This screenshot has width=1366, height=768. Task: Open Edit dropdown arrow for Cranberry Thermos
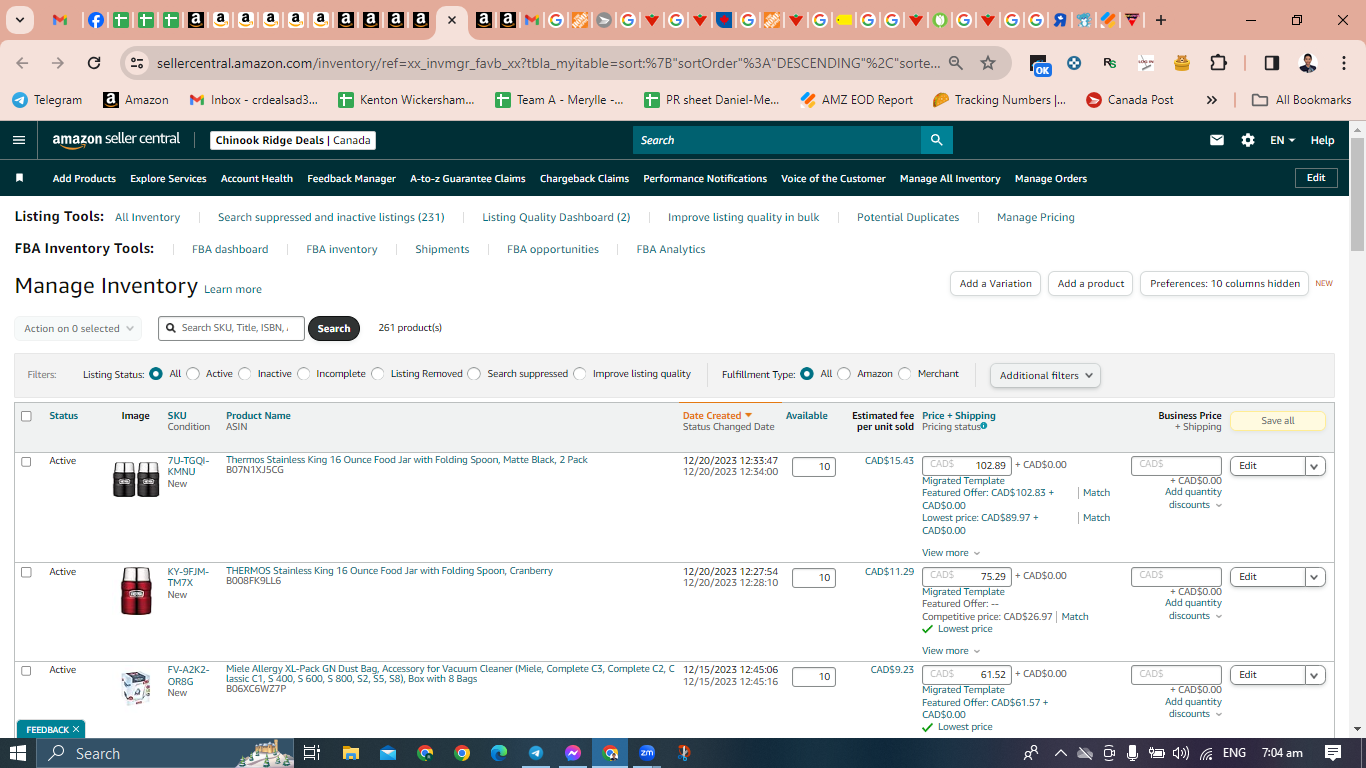click(x=1315, y=577)
